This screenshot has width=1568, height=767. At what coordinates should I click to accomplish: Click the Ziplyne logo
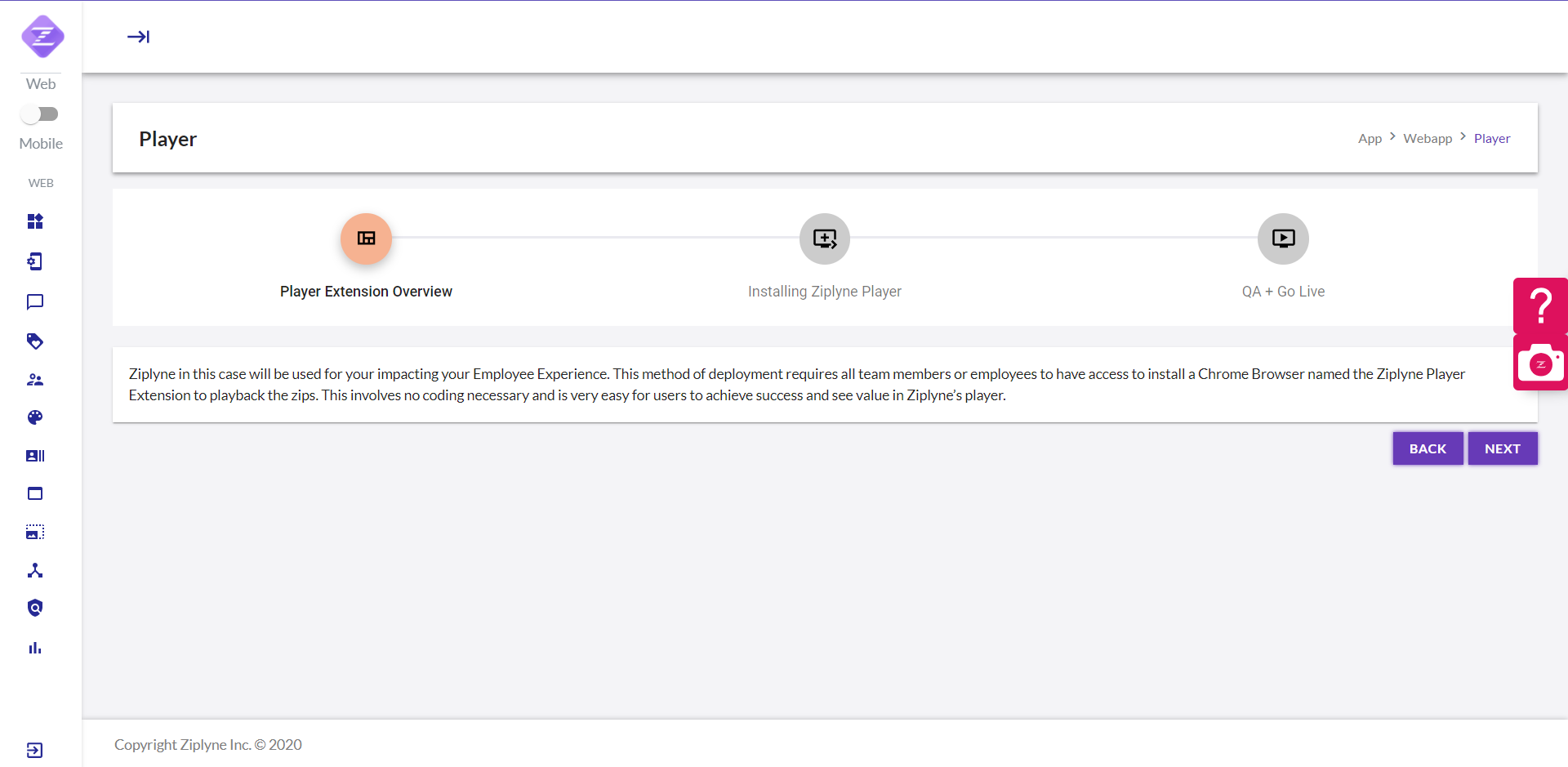[42, 37]
